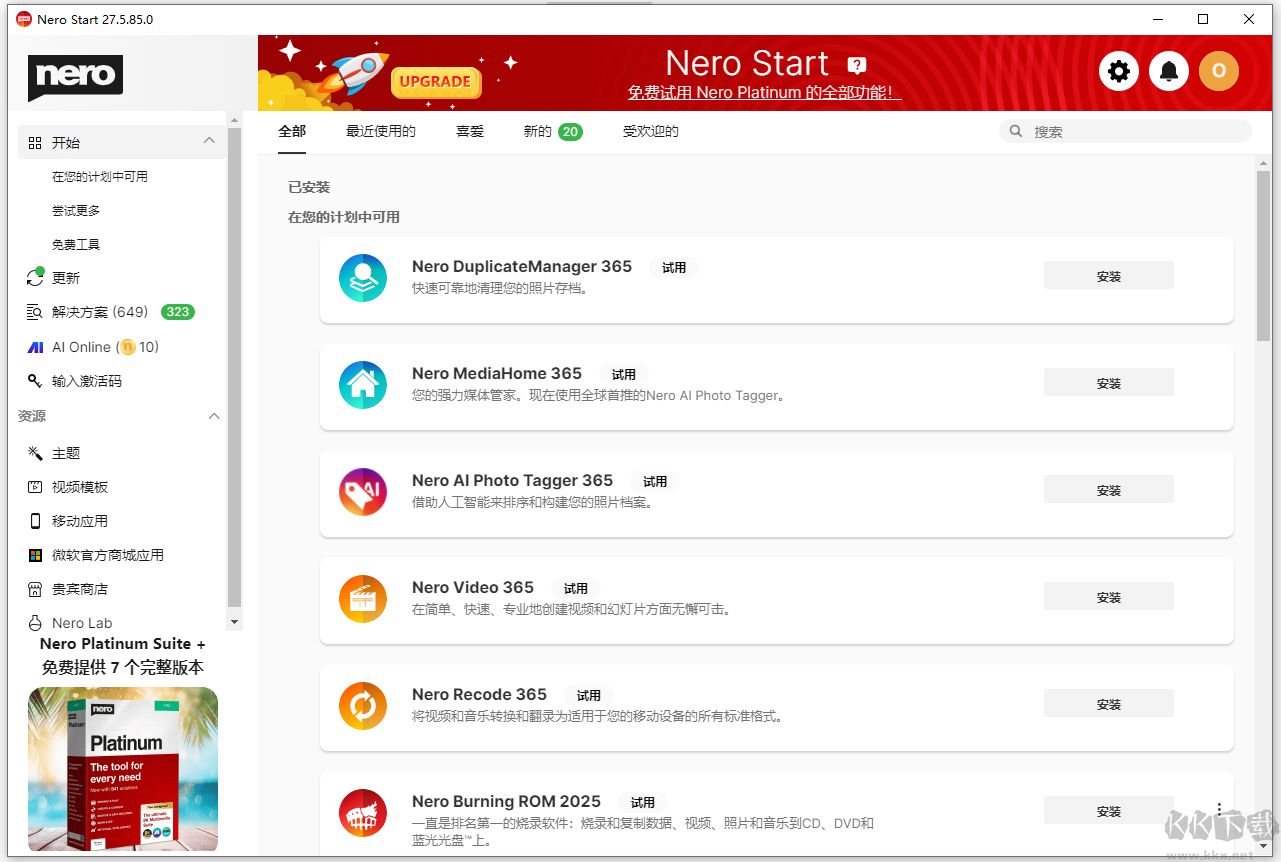Switch to the 喜爱 tab
Screen dimensions: 1281x862
point(470,131)
